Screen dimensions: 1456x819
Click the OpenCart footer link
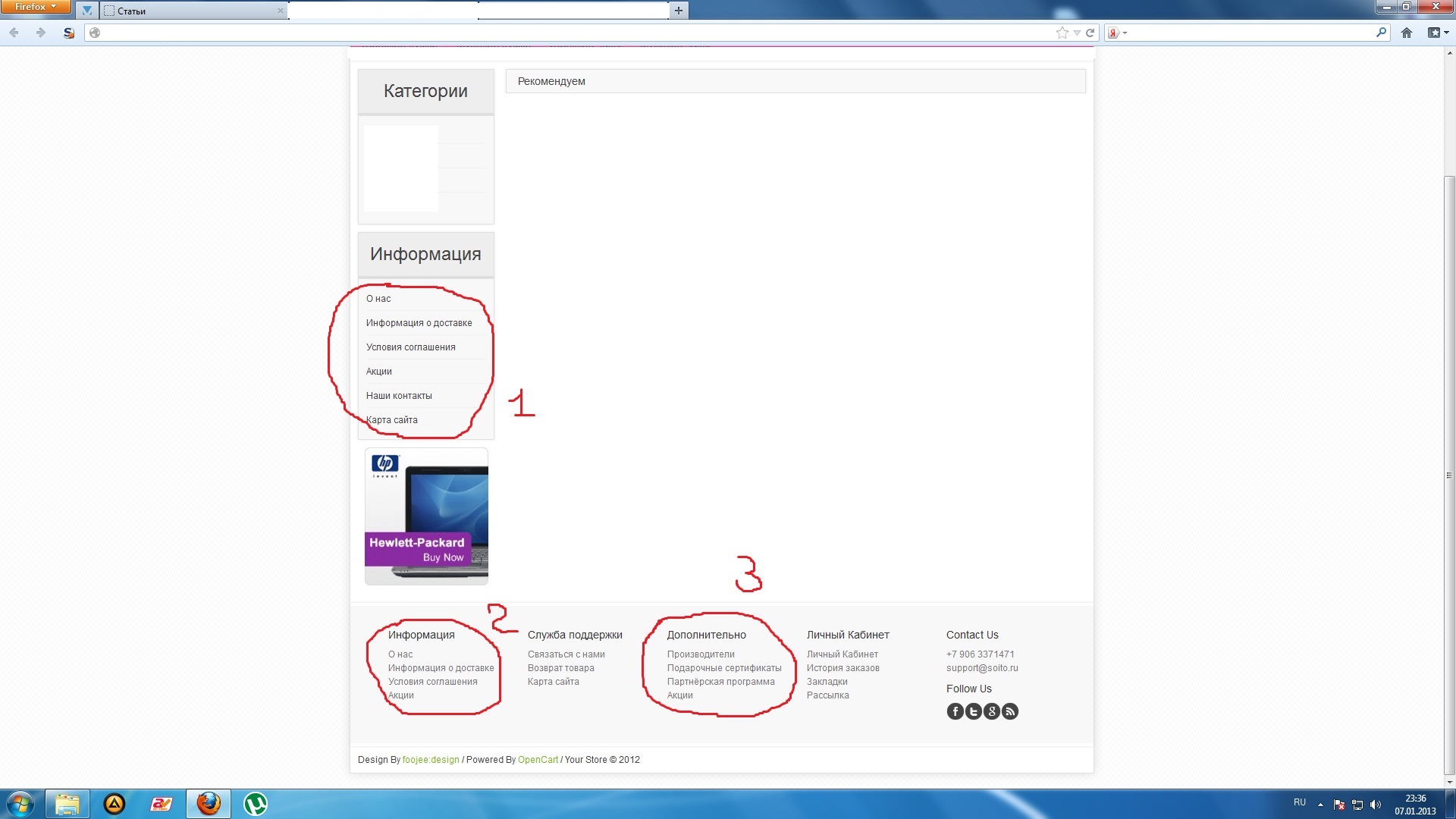coord(538,760)
